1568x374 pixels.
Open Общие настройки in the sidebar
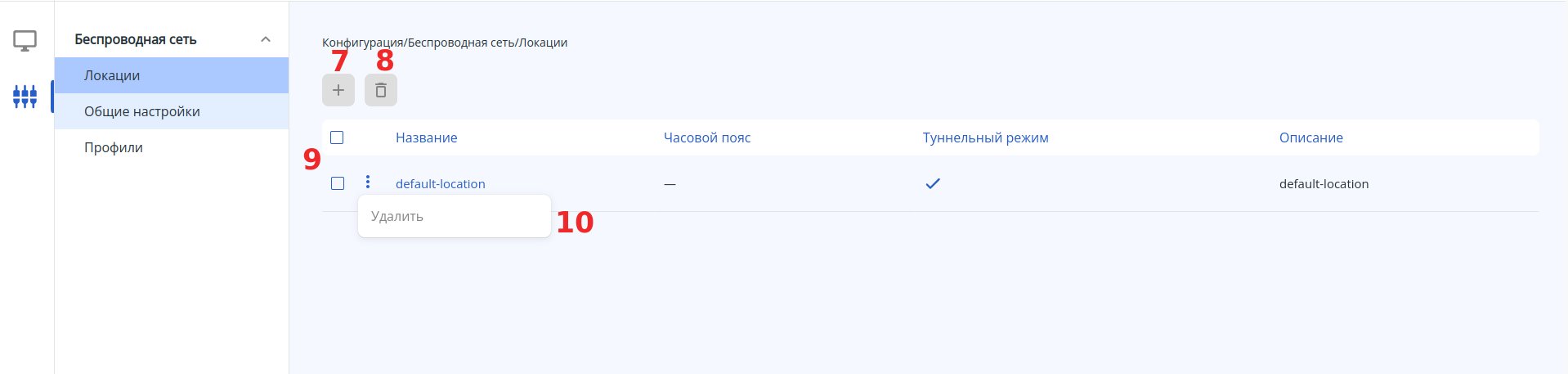[x=142, y=111]
